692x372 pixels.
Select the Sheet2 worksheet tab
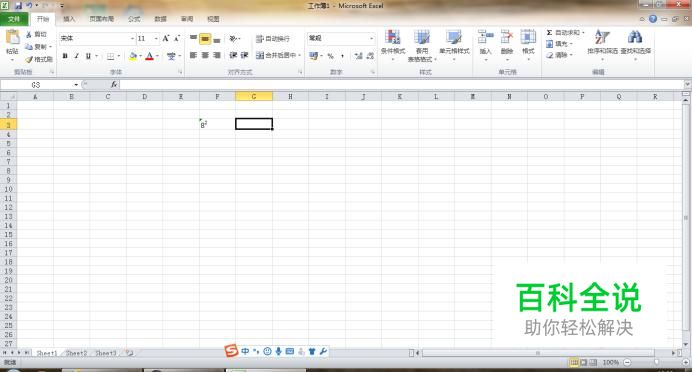tap(76, 353)
